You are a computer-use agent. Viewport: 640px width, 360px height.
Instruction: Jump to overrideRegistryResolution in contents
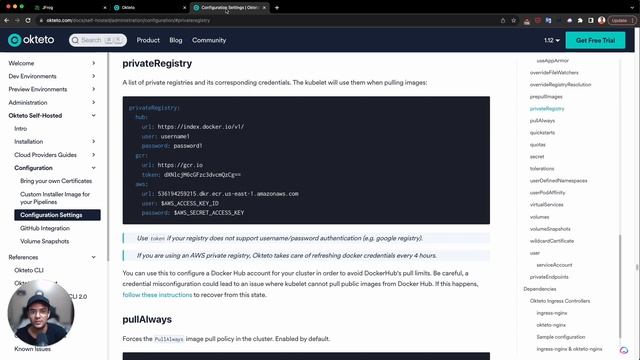coord(560,84)
